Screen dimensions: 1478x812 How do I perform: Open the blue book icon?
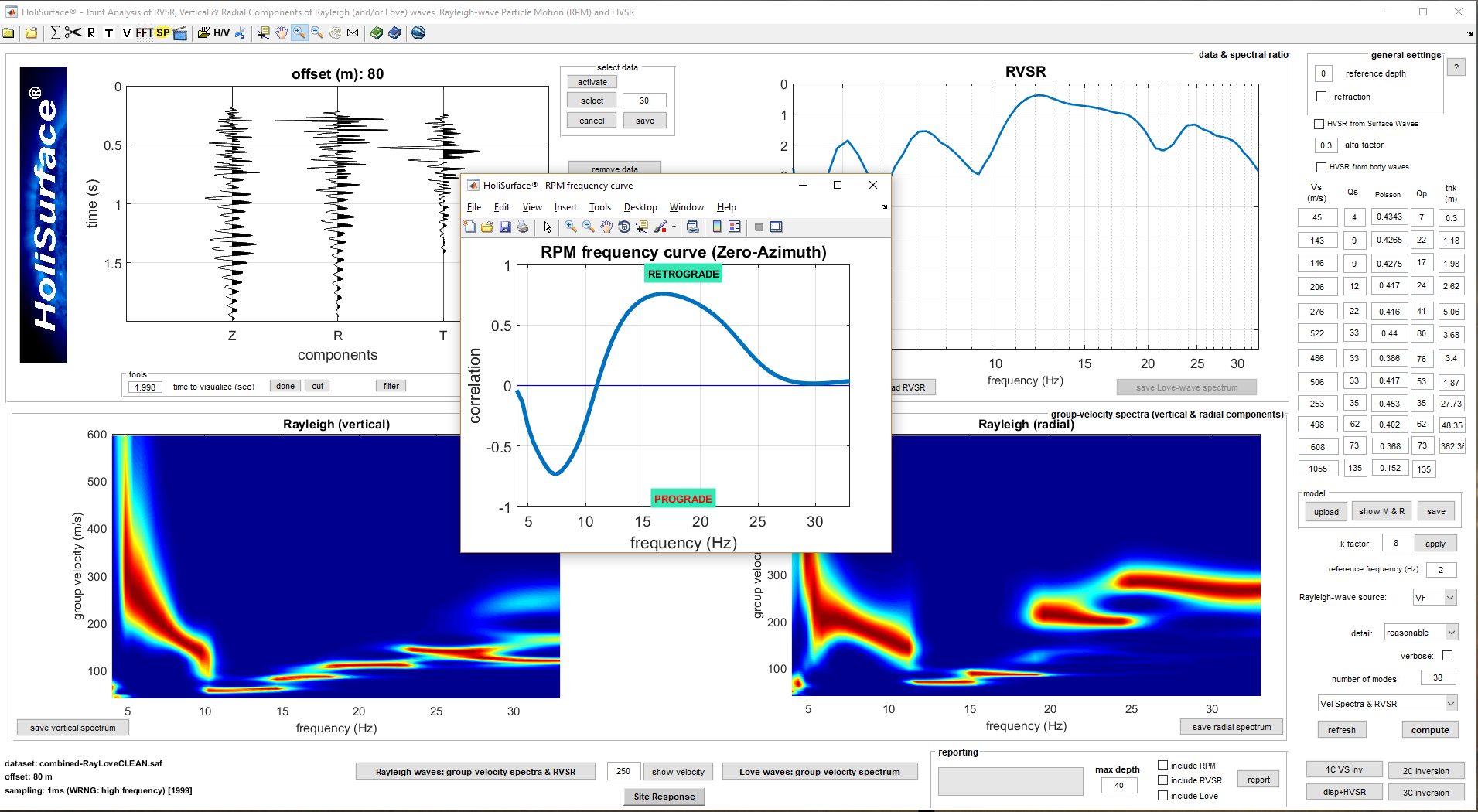pyautogui.click(x=394, y=32)
